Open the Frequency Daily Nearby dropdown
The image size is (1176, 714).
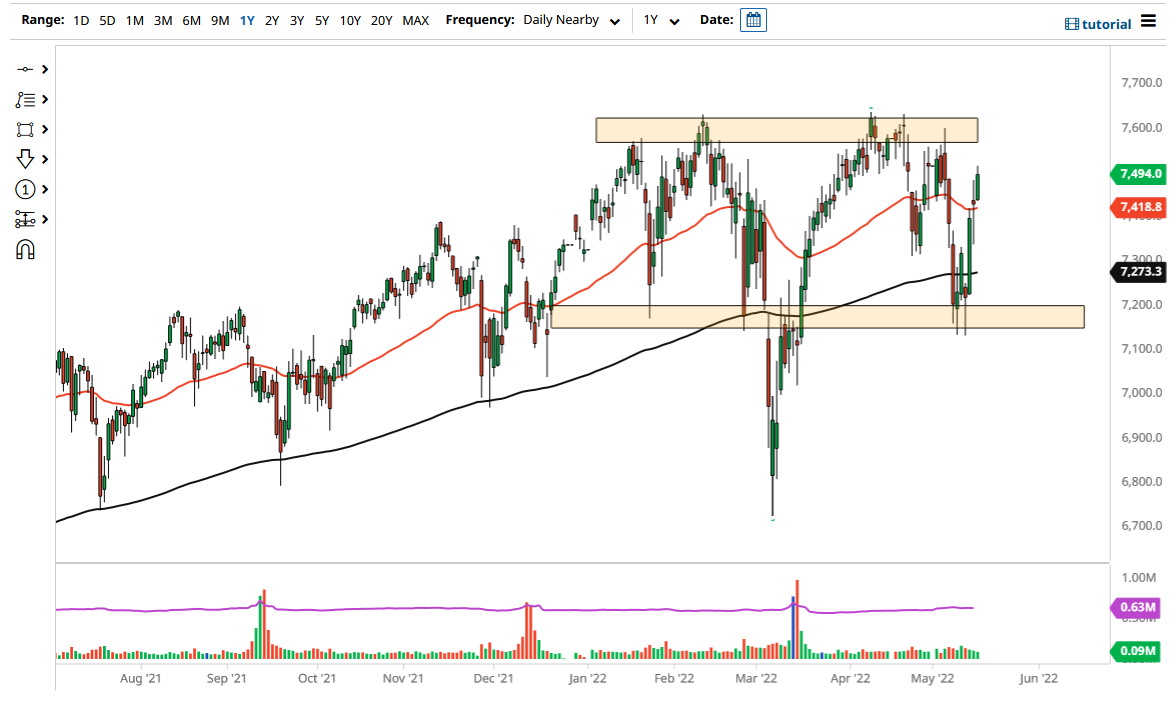click(572, 20)
